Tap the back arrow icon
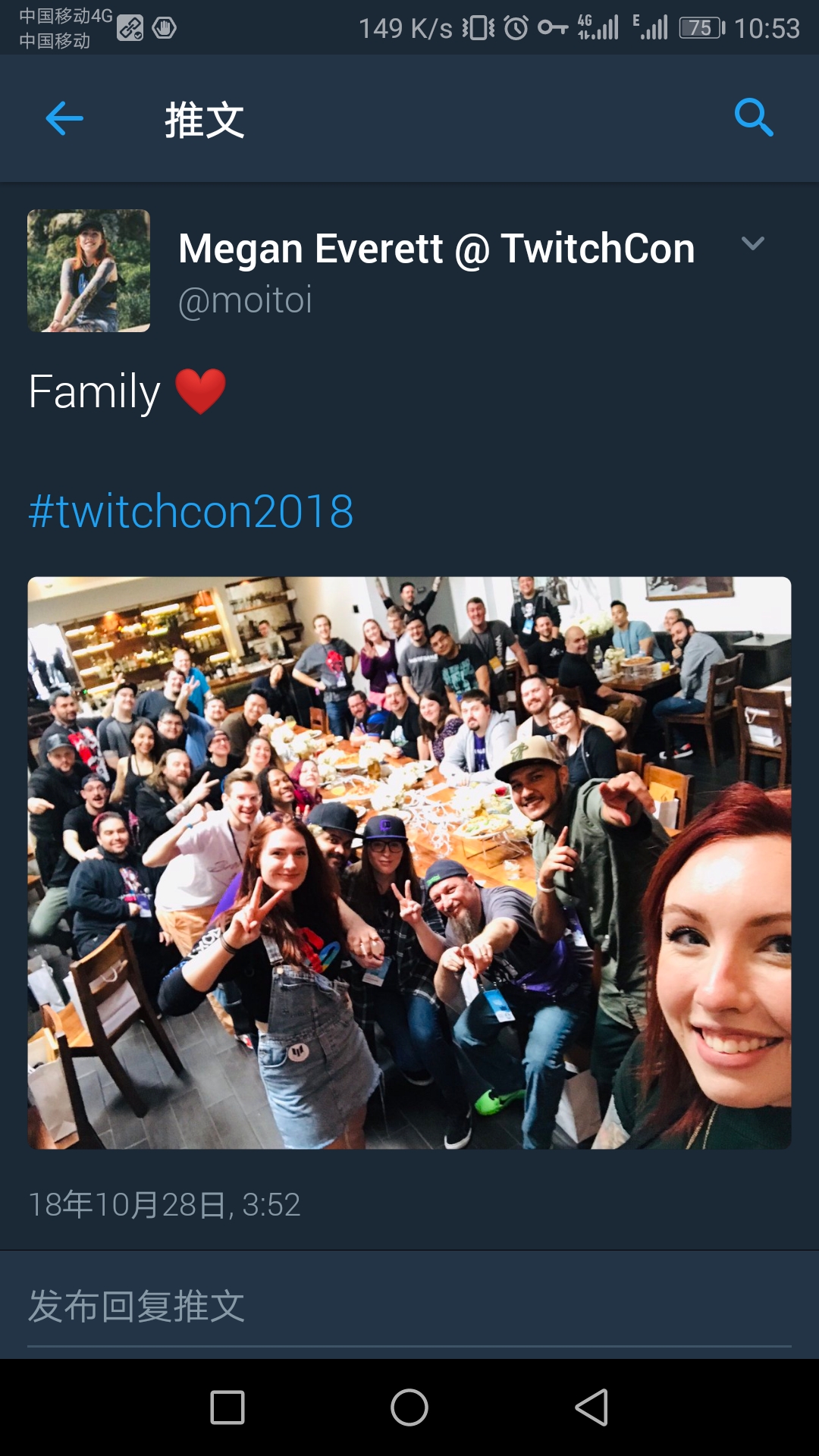Viewport: 819px width, 1456px height. click(64, 119)
